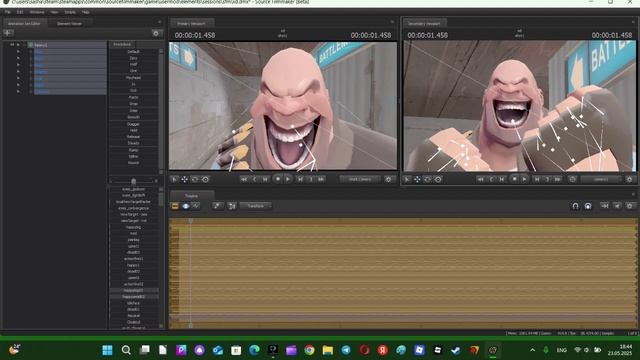Open Windows taskbar search
Viewport: 640px width, 360px height.
point(126,350)
